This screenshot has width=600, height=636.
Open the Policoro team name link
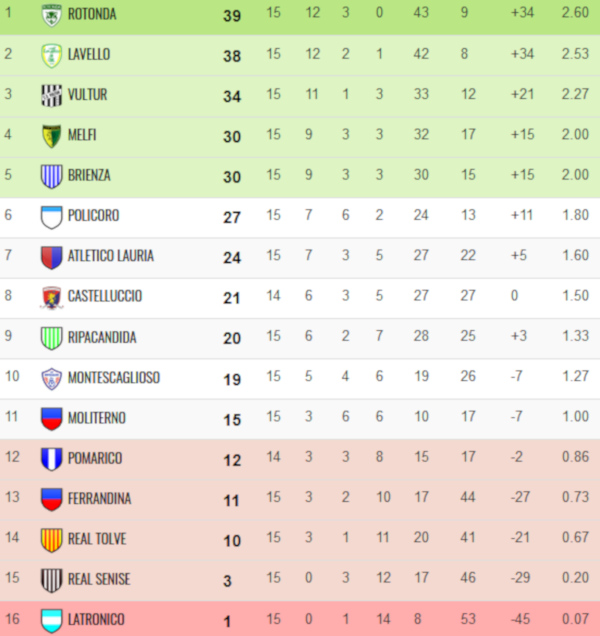pos(93,215)
